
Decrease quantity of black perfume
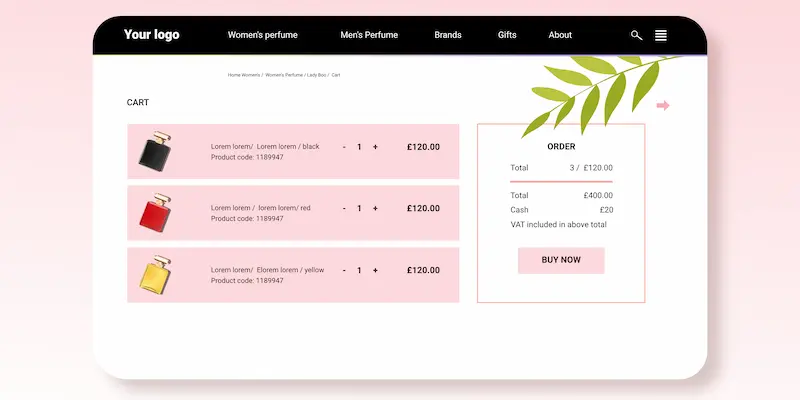[344, 147]
